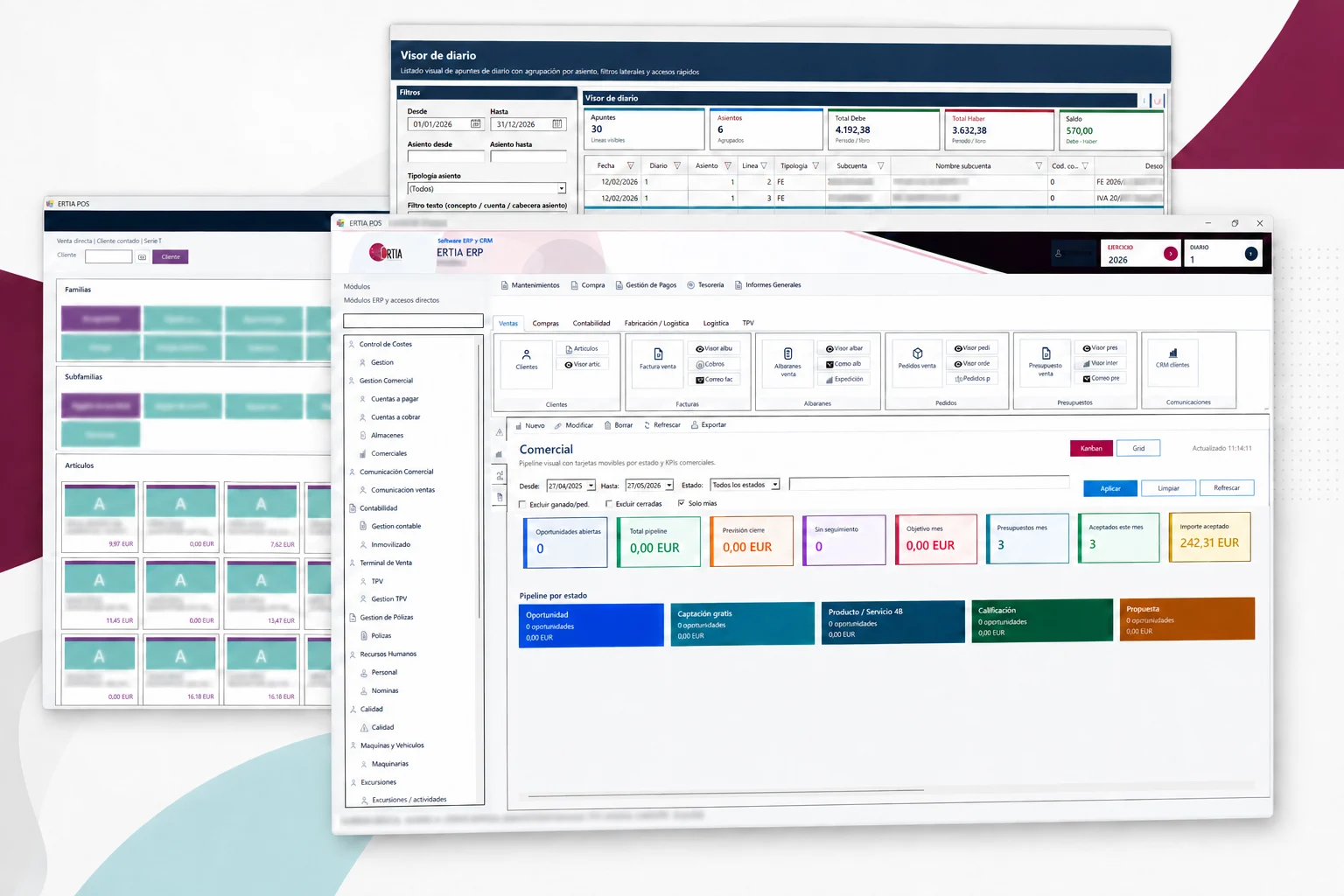This screenshot has height=896, width=1344.
Task: Switch to the Compras tab
Action: tap(545, 324)
